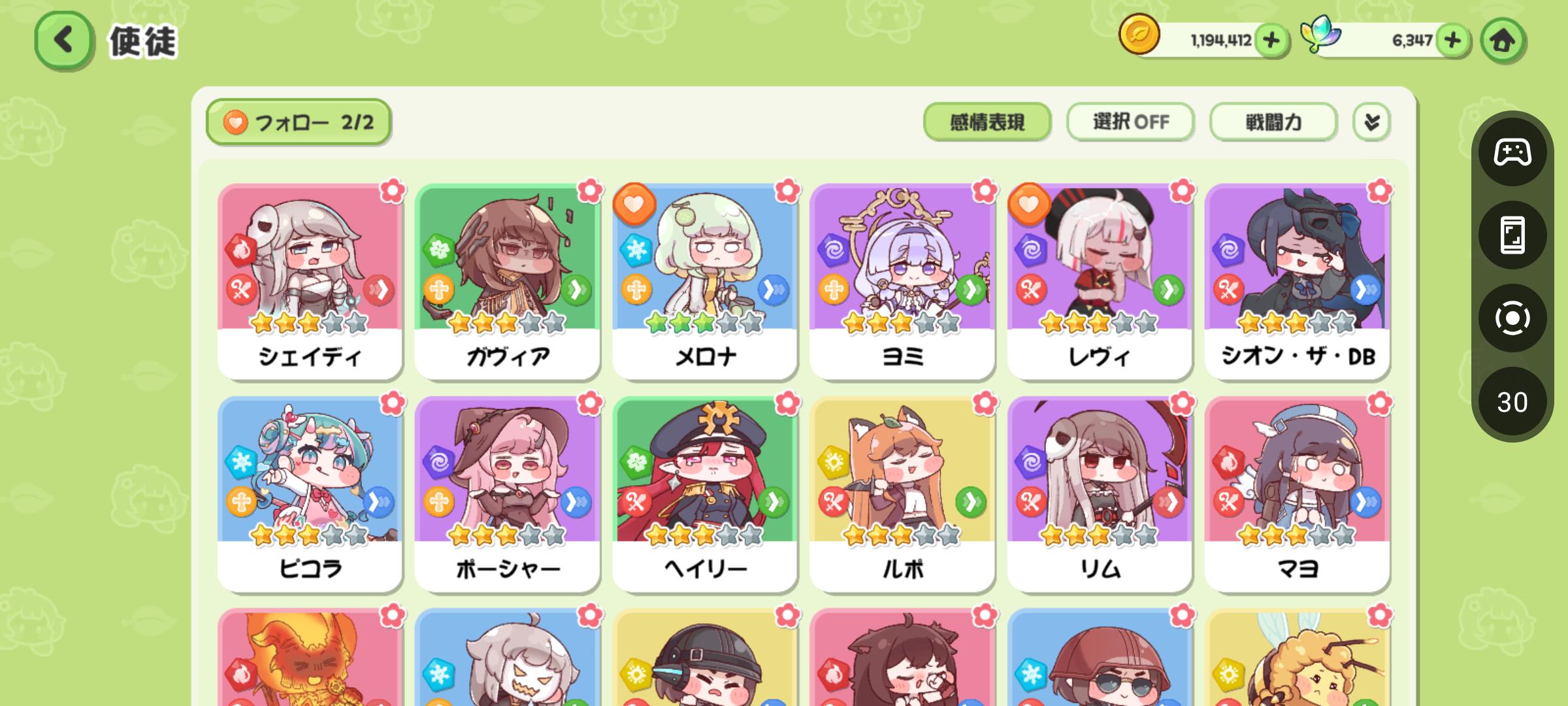
Task: Open the home screen via house icon
Action: tap(1503, 41)
